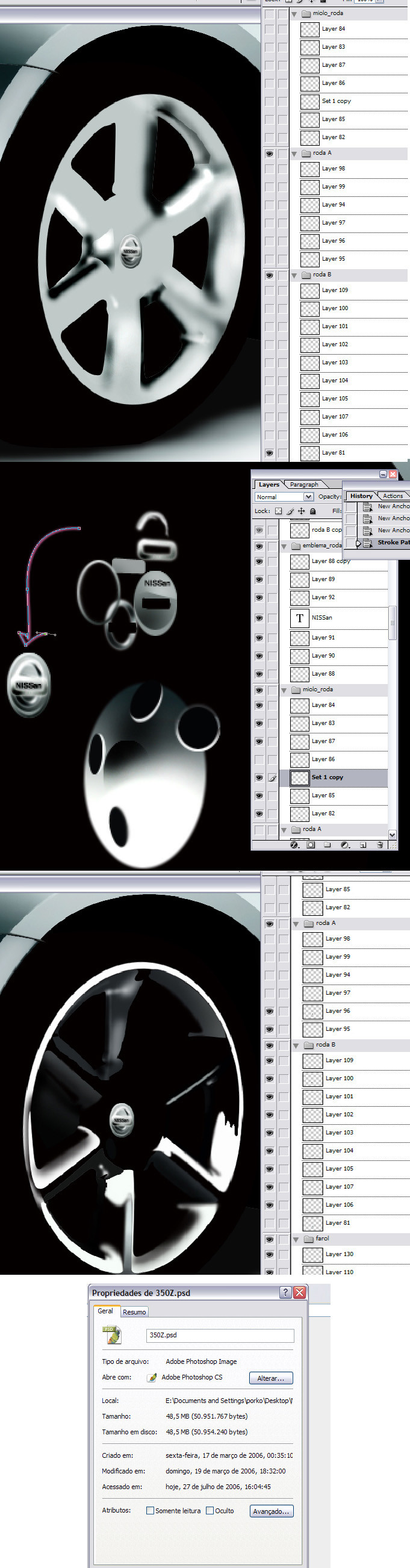410x1568 pixels.
Task: Open the Resumo tab
Action: [134, 1311]
